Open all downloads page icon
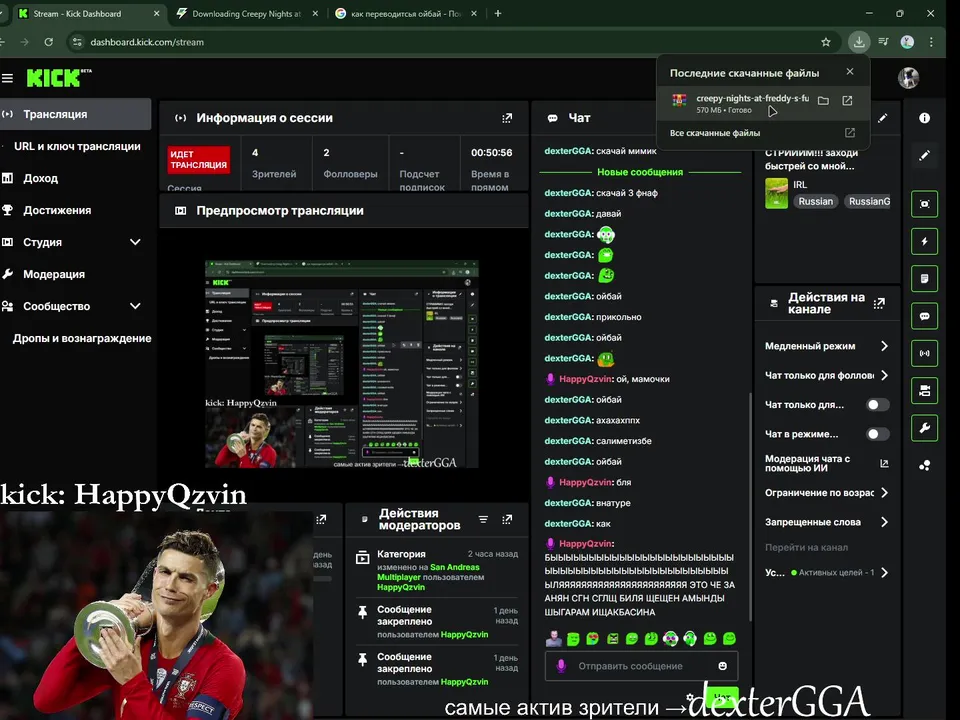The width and height of the screenshot is (960, 720). [850, 133]
